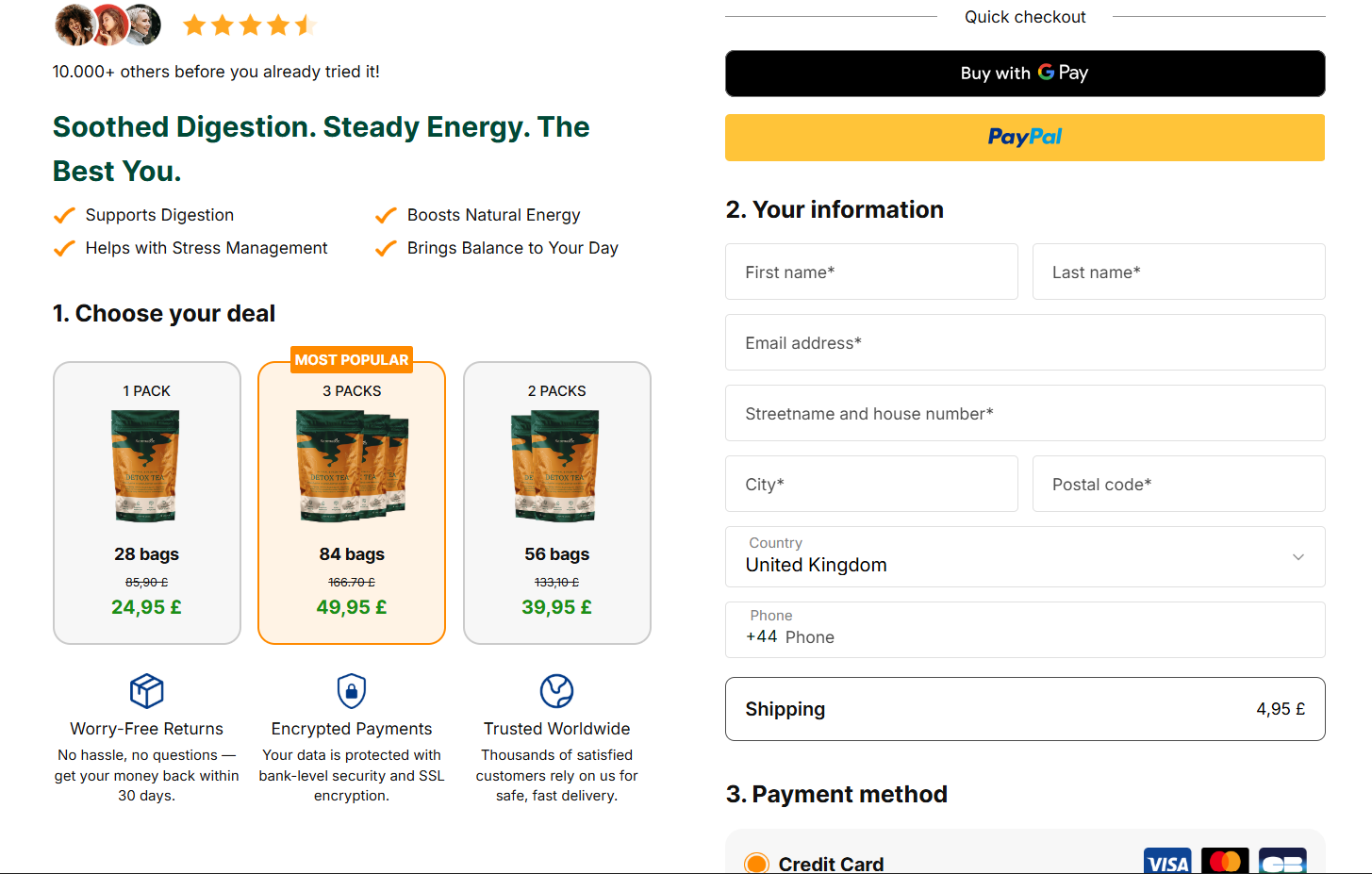The image size is (1372, 874).
Task: Click the Phone number field
Action: 1037,637
